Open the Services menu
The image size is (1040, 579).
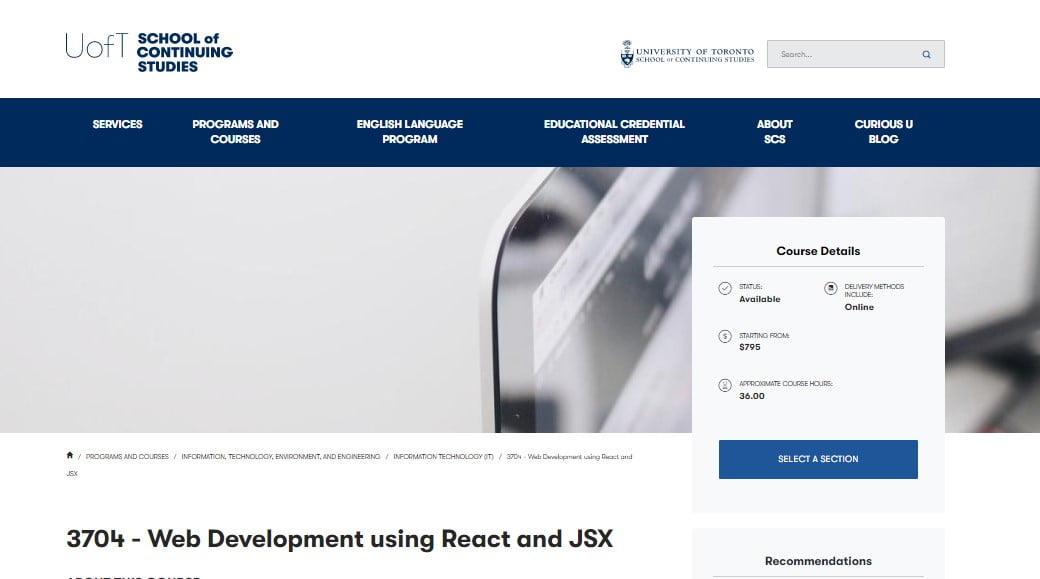click(117, 124)
